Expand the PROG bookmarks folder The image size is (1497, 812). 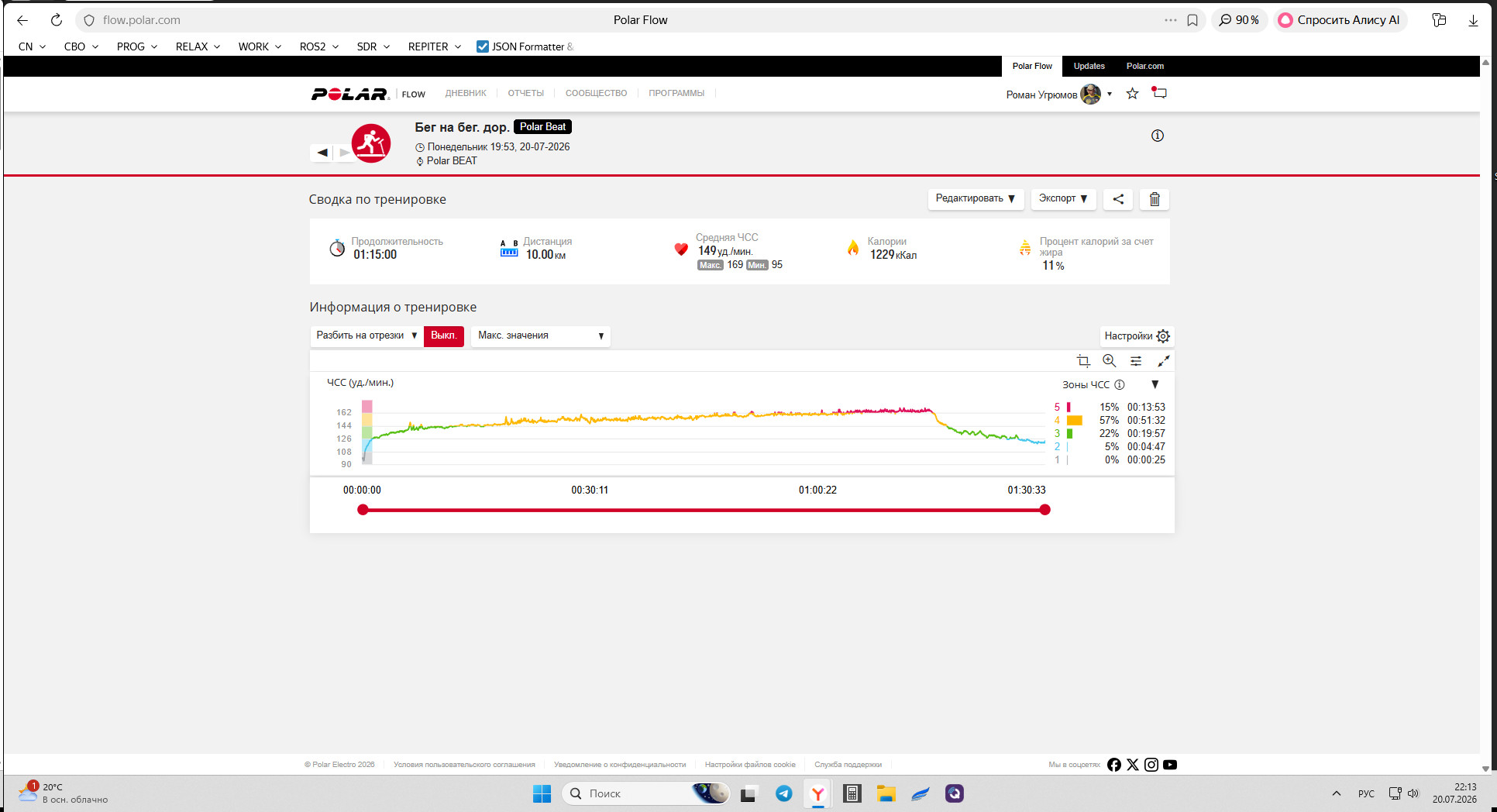tap(137, 46)
